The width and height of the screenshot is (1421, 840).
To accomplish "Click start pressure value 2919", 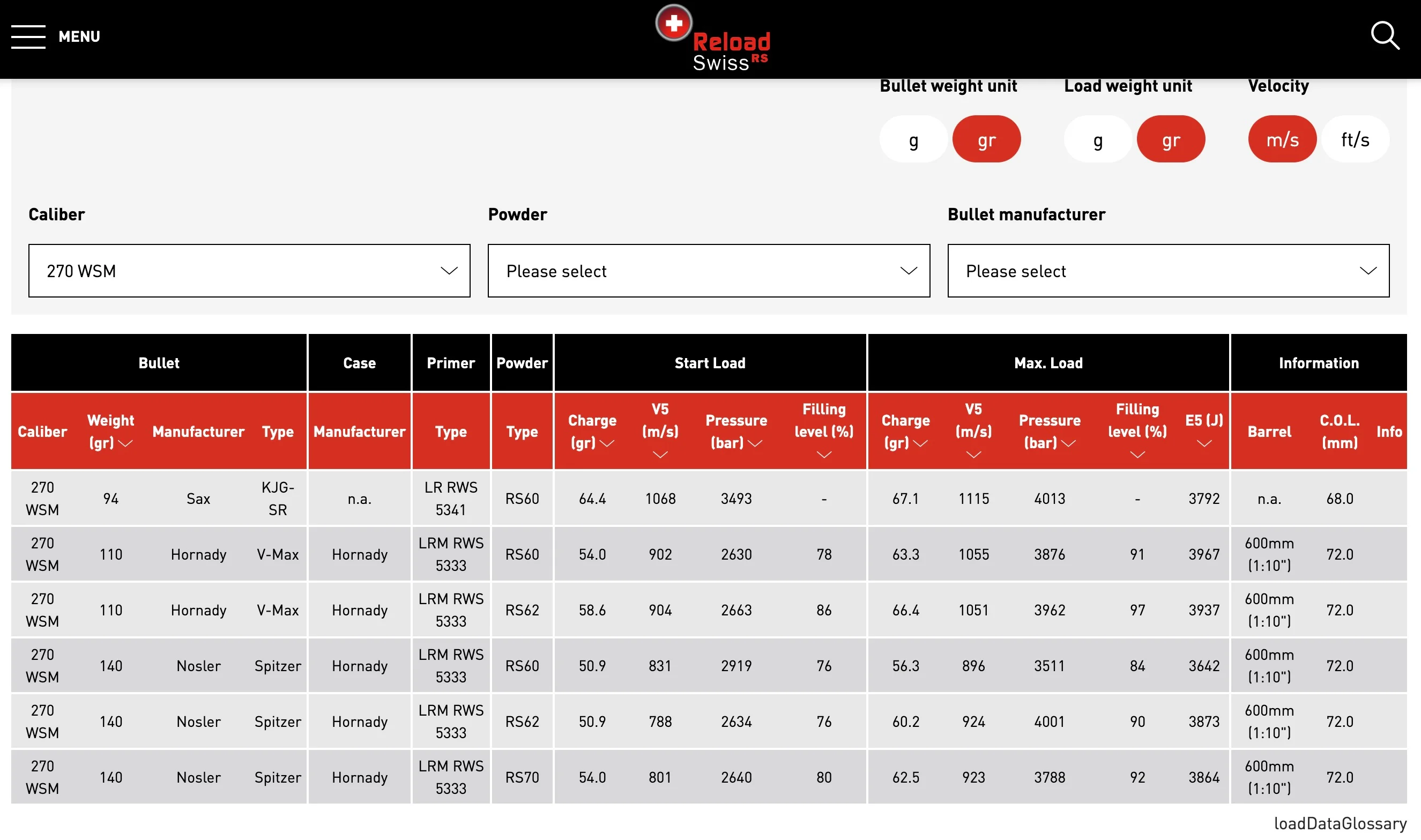I will (736, 666).
